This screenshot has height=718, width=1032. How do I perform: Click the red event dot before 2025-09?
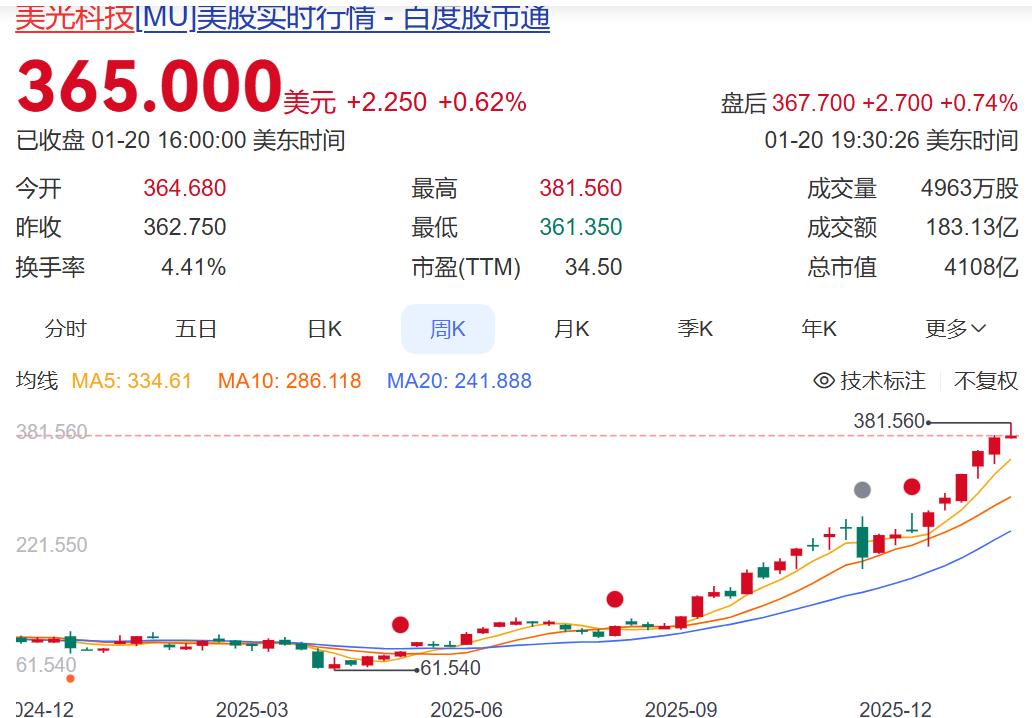tap(615, 599)
